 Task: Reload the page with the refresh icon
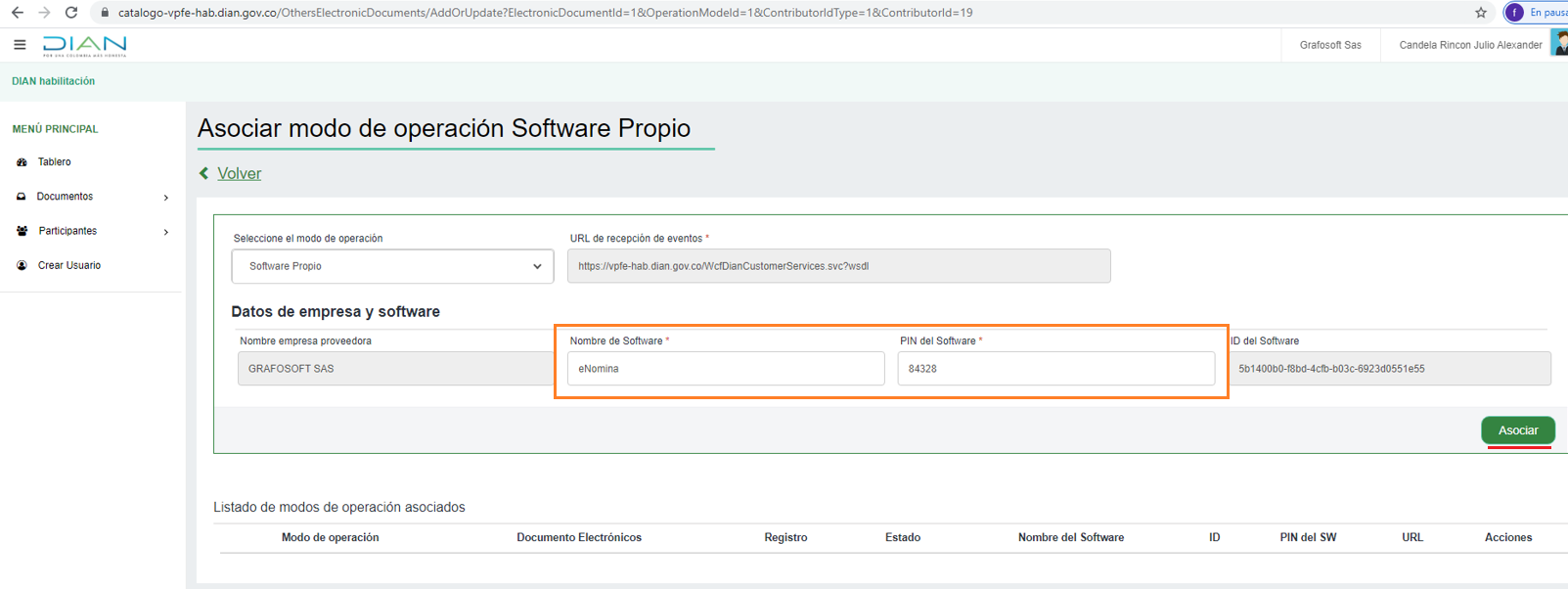pos(71,13)
